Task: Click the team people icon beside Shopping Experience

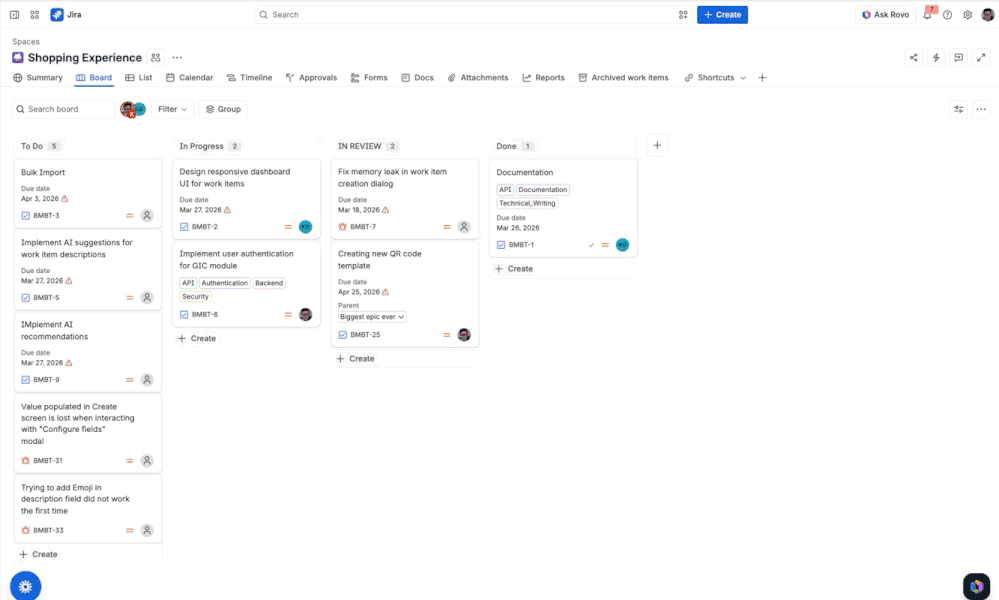Action: click(155, 57)
